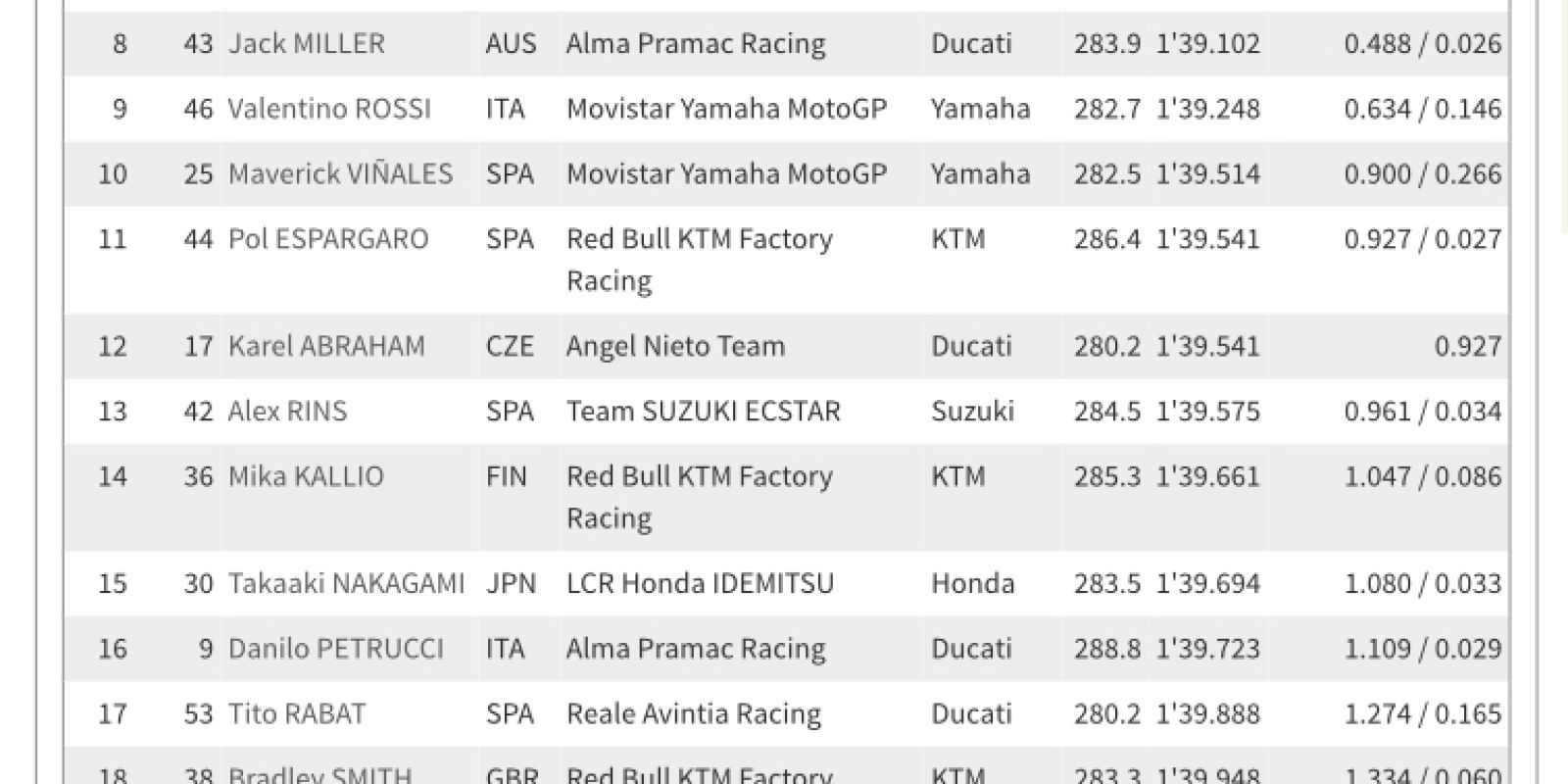Click Movistar Yamaha MotoGP team for Rossi
Screen dimensions: 1568x784
(726, 109)
